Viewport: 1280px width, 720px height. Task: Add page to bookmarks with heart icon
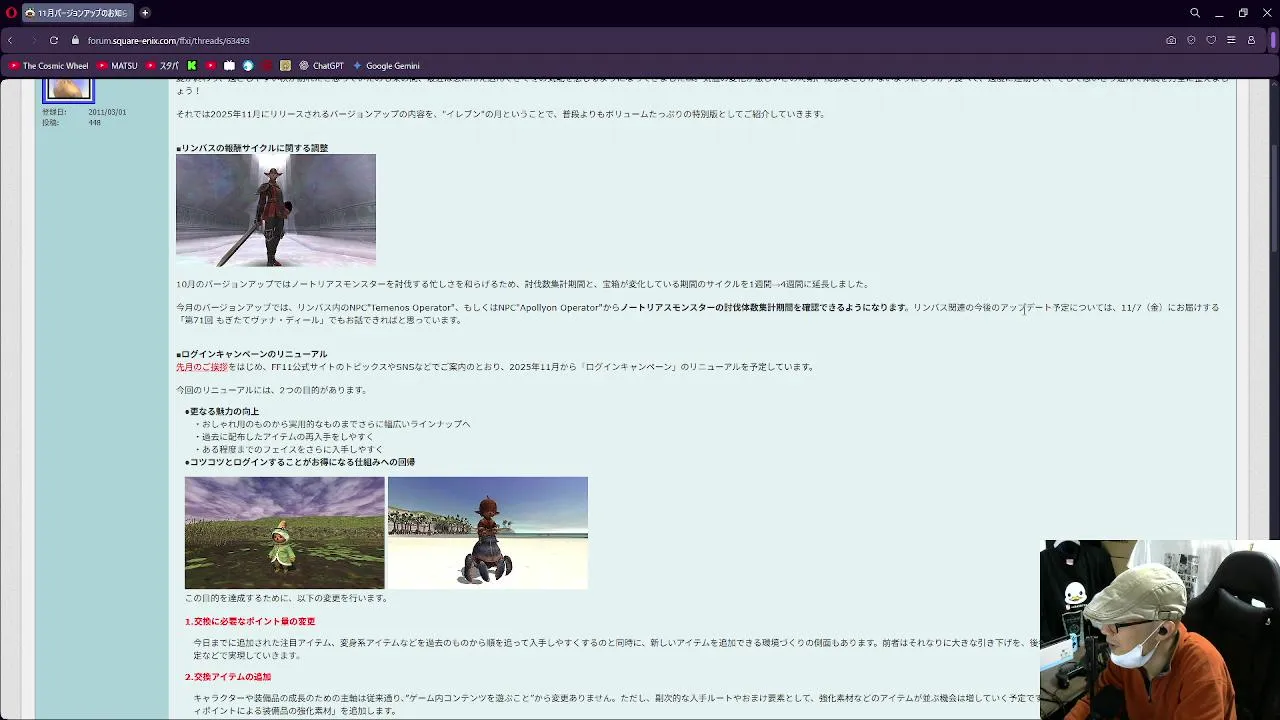click(x=1211, y=41)
